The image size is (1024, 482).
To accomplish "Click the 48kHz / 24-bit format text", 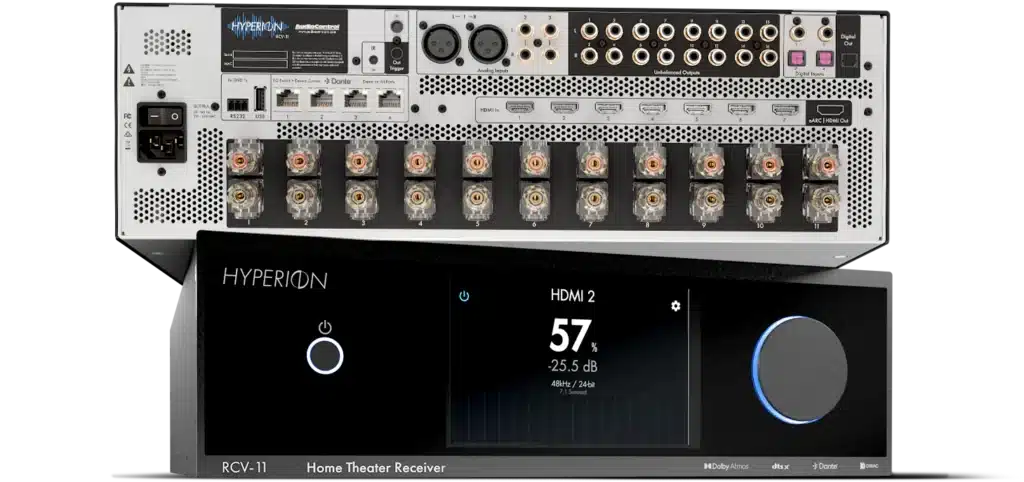I will [x=573, y=384].
